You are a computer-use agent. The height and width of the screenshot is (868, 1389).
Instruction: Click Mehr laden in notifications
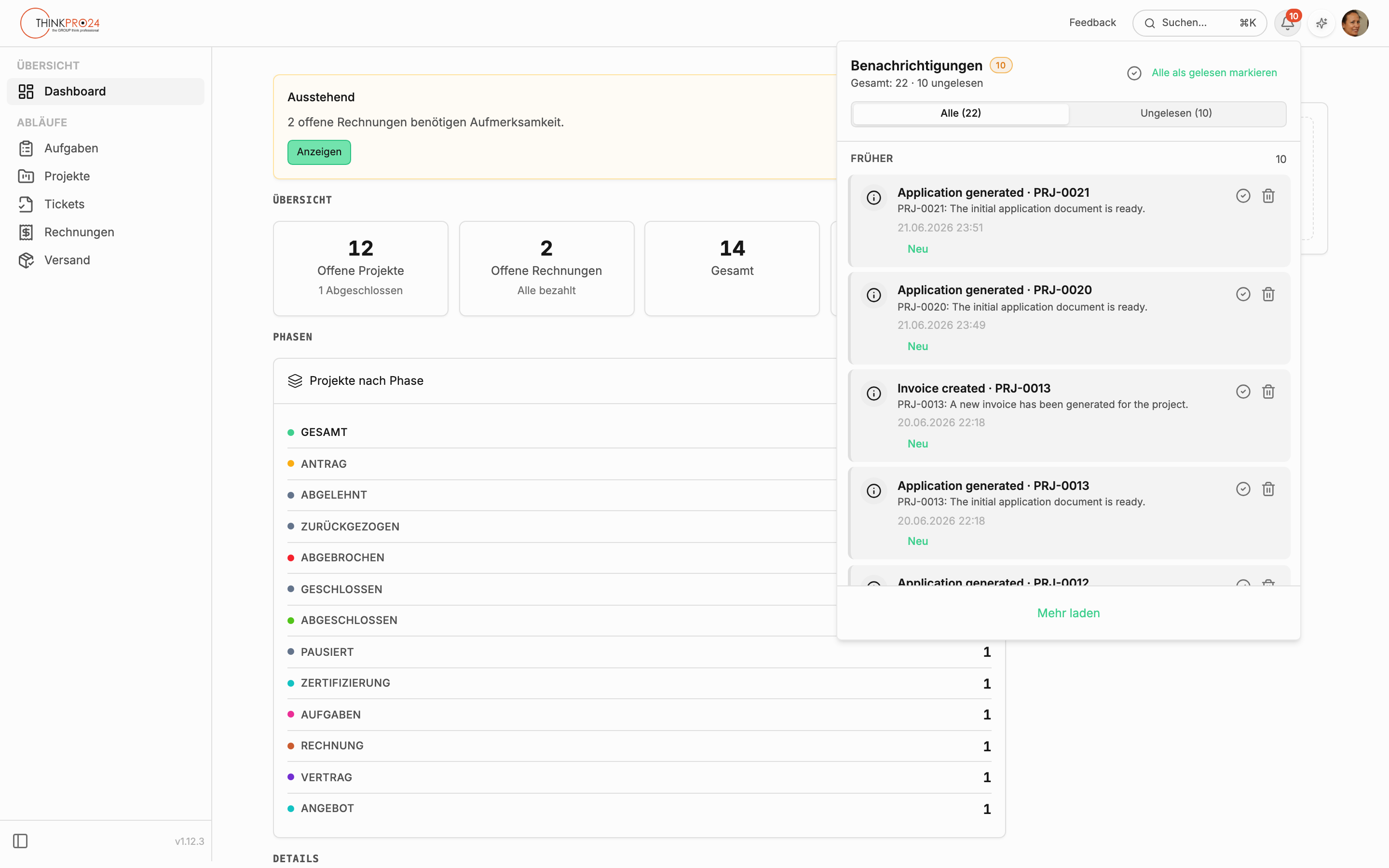(1068, 613)
